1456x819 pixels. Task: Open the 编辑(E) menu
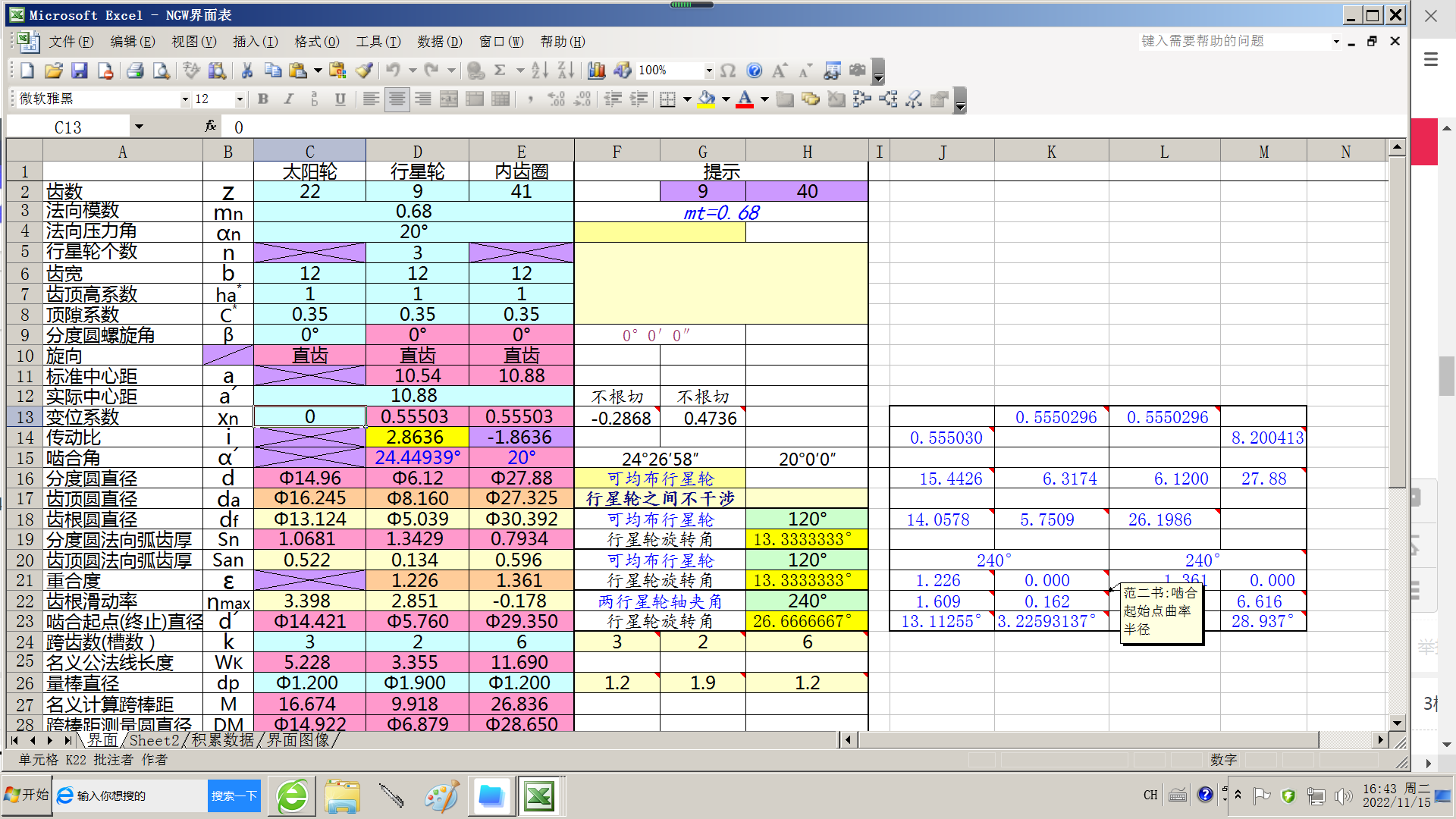tap(132, 42)
